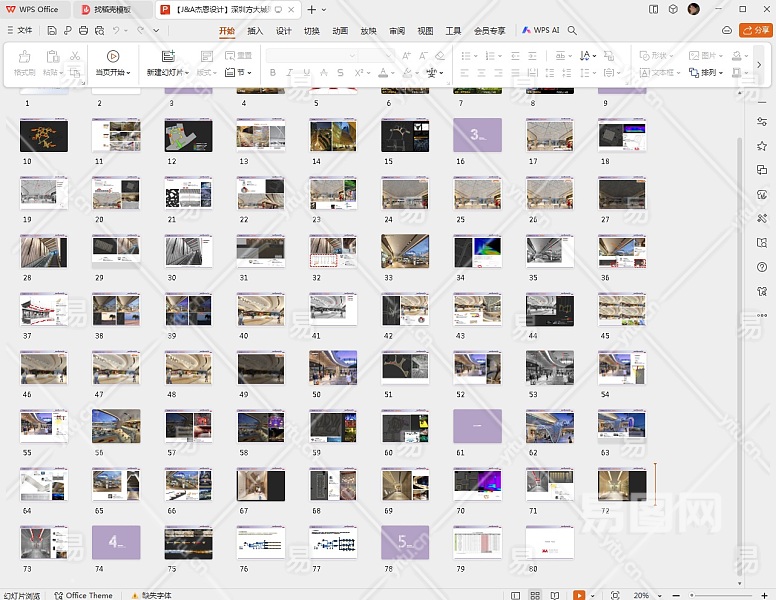Click the play from current slide icon
This screenshot has width=776, height=600.
coord(112,57)
